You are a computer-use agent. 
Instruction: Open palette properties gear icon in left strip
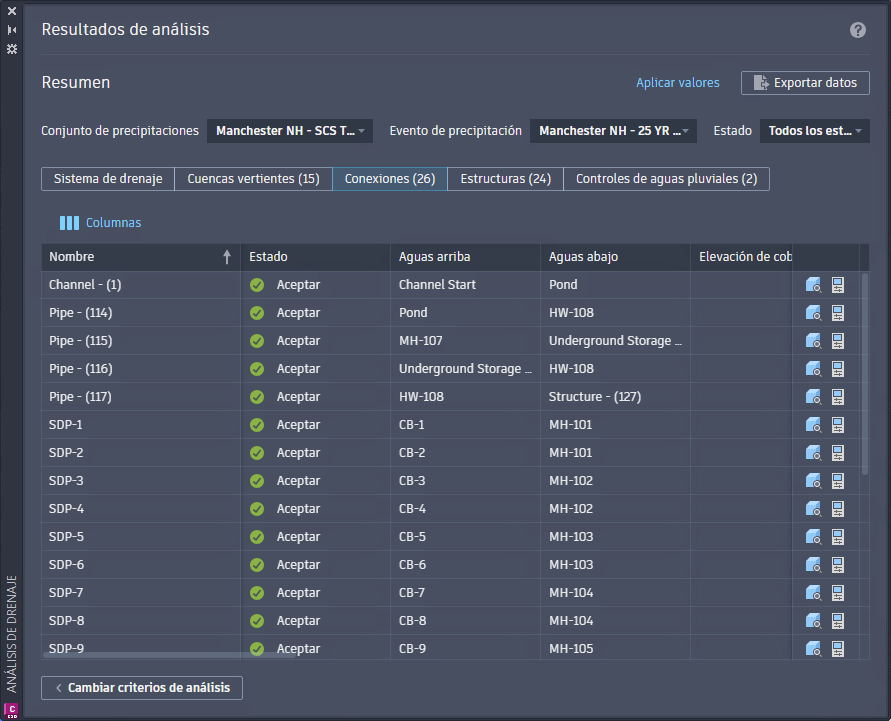11,49
